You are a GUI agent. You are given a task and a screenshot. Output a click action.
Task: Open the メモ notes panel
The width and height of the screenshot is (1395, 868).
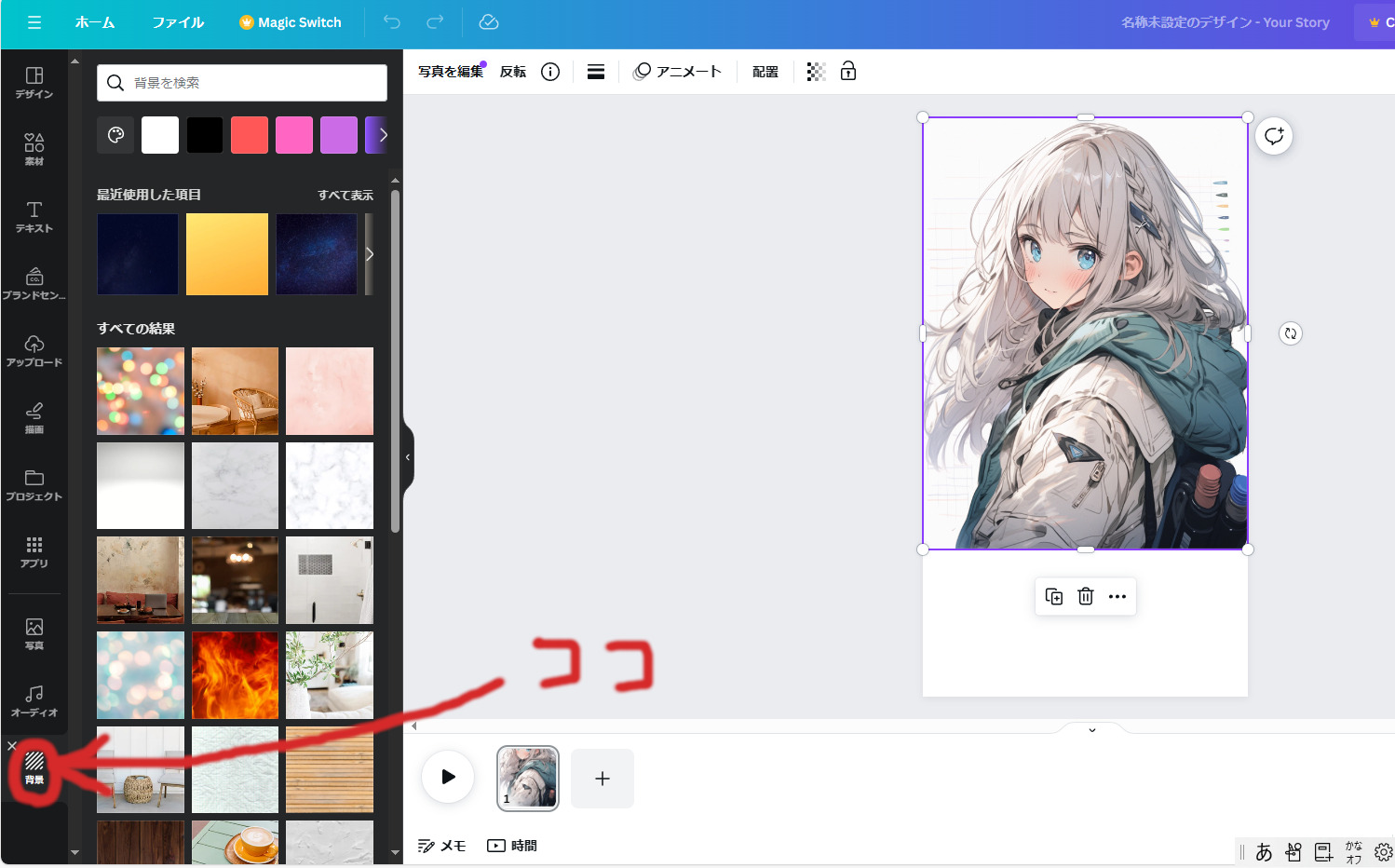(442, 846)
